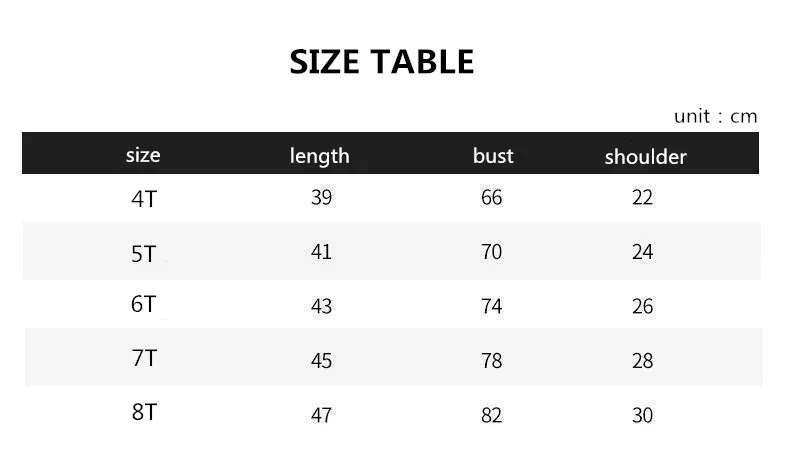The height and width of the screenshot is (452, 790).
Task: Select the 4T size row label
Action: coord(144,198)
